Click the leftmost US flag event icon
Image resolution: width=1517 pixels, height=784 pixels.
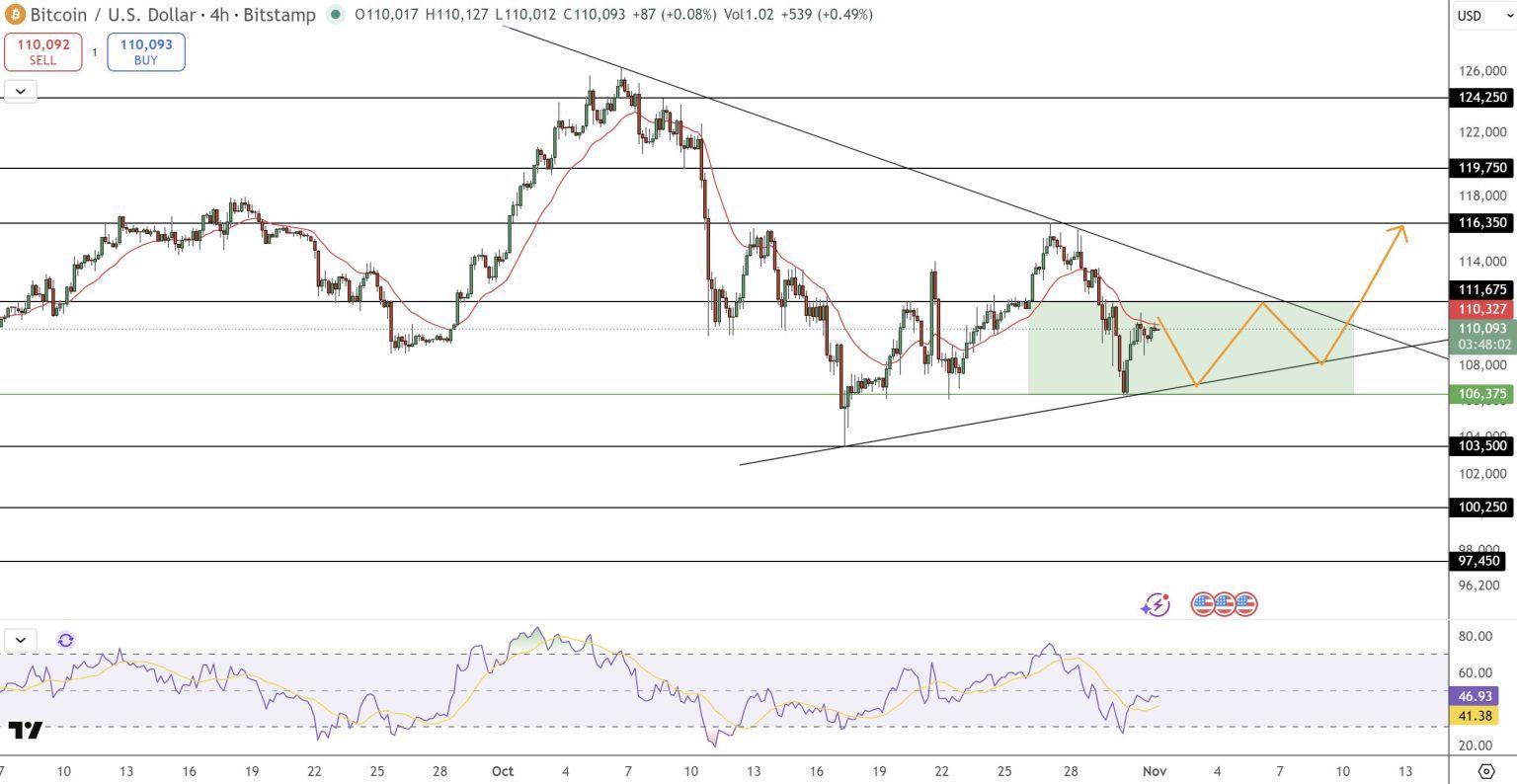click(x=1202, y=604)
